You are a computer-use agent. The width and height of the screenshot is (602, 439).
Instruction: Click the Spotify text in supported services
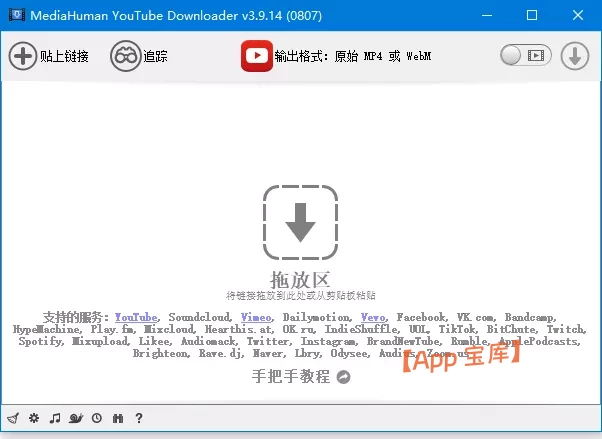click(40, 341)
